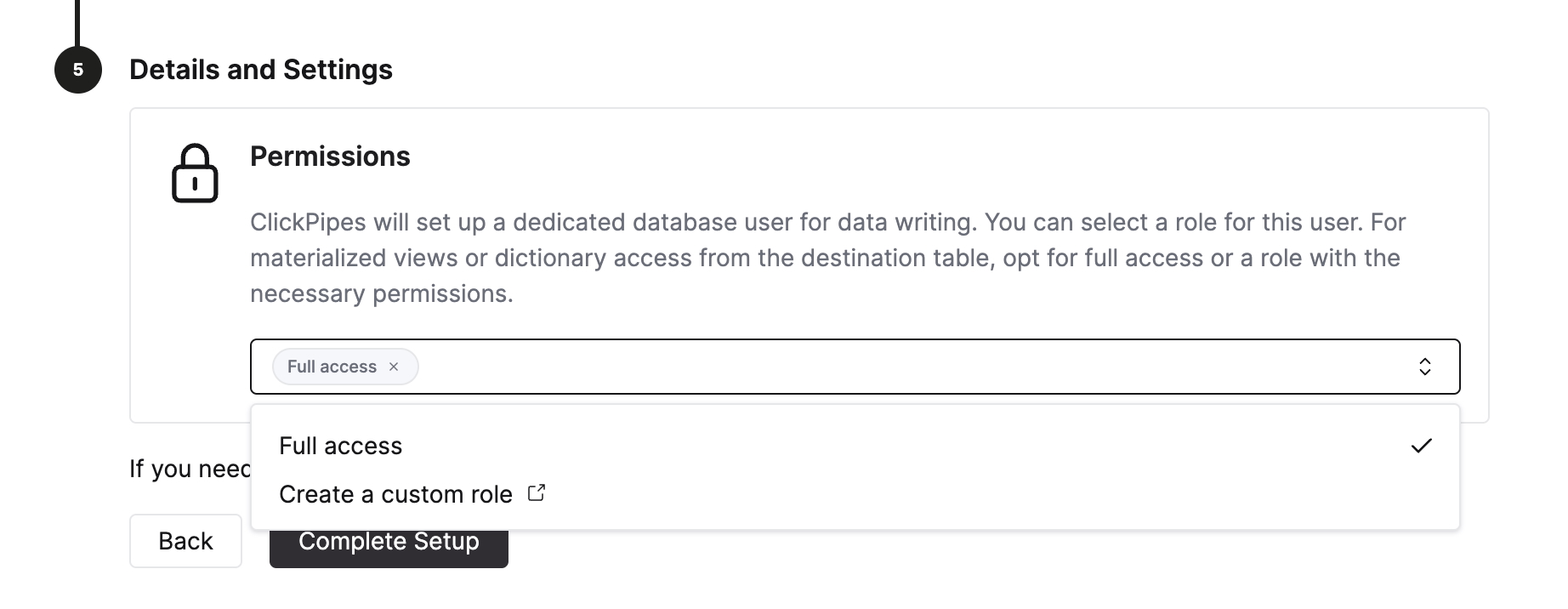Click the Full access pill label
The height and width of the screenshot is (609, 1568).
[332, 367]
